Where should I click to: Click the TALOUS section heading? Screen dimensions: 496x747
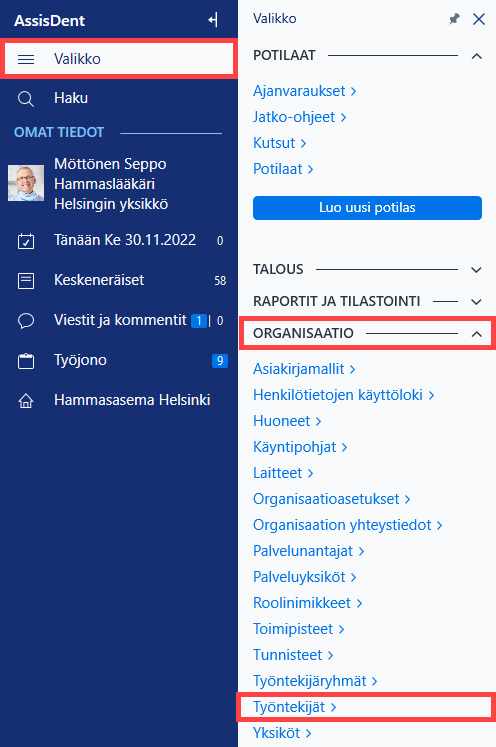tap(278, 270)
